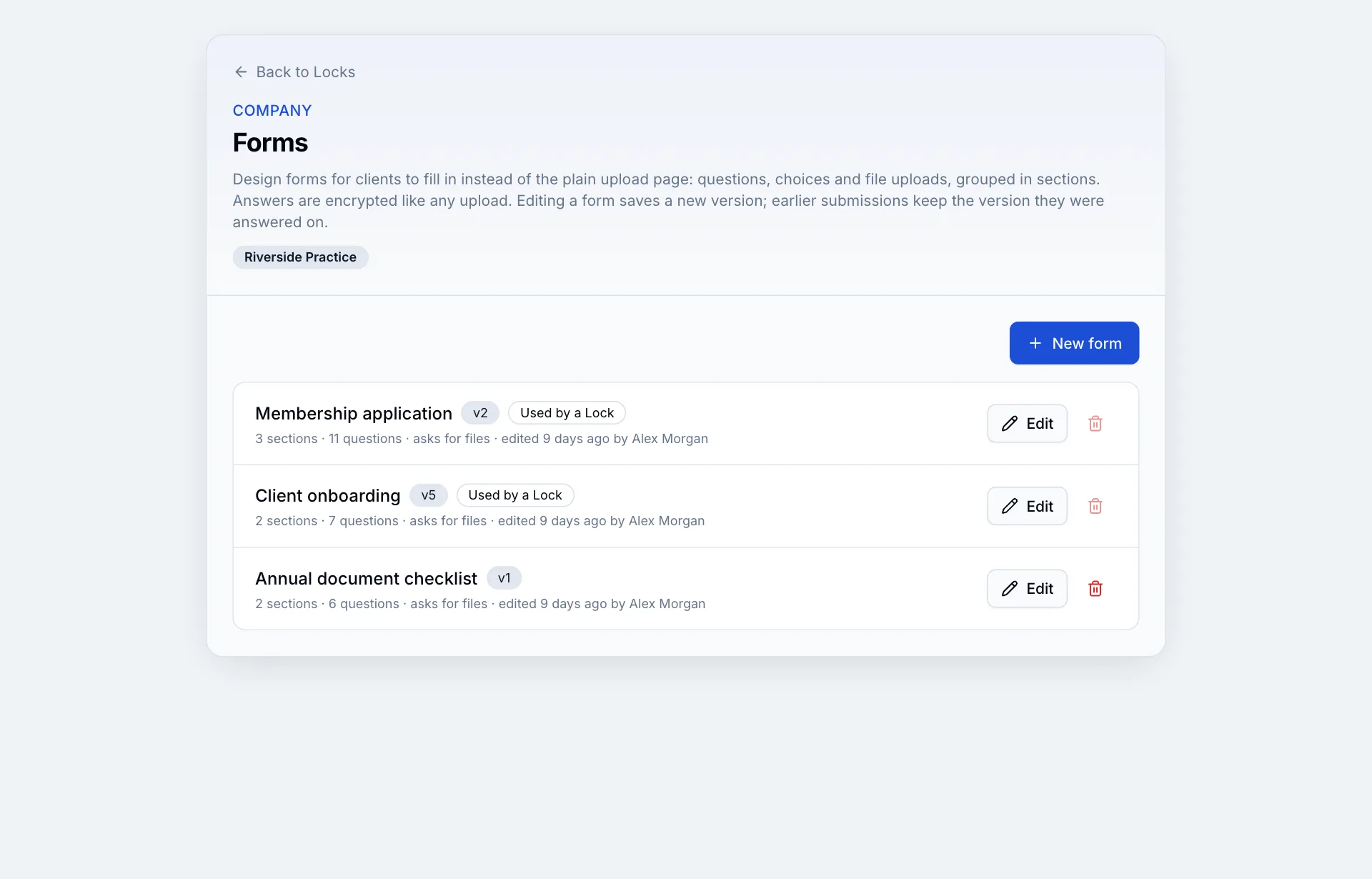Delete the Client onboarding form
The width and height of the screenshot is (1372, 879).
1095,506
